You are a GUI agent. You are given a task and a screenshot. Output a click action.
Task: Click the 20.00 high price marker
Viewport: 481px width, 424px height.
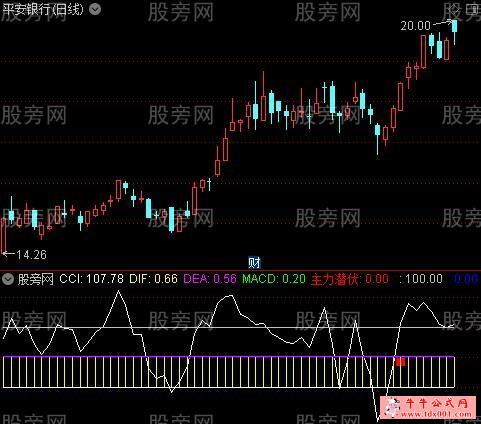[415, 26]
